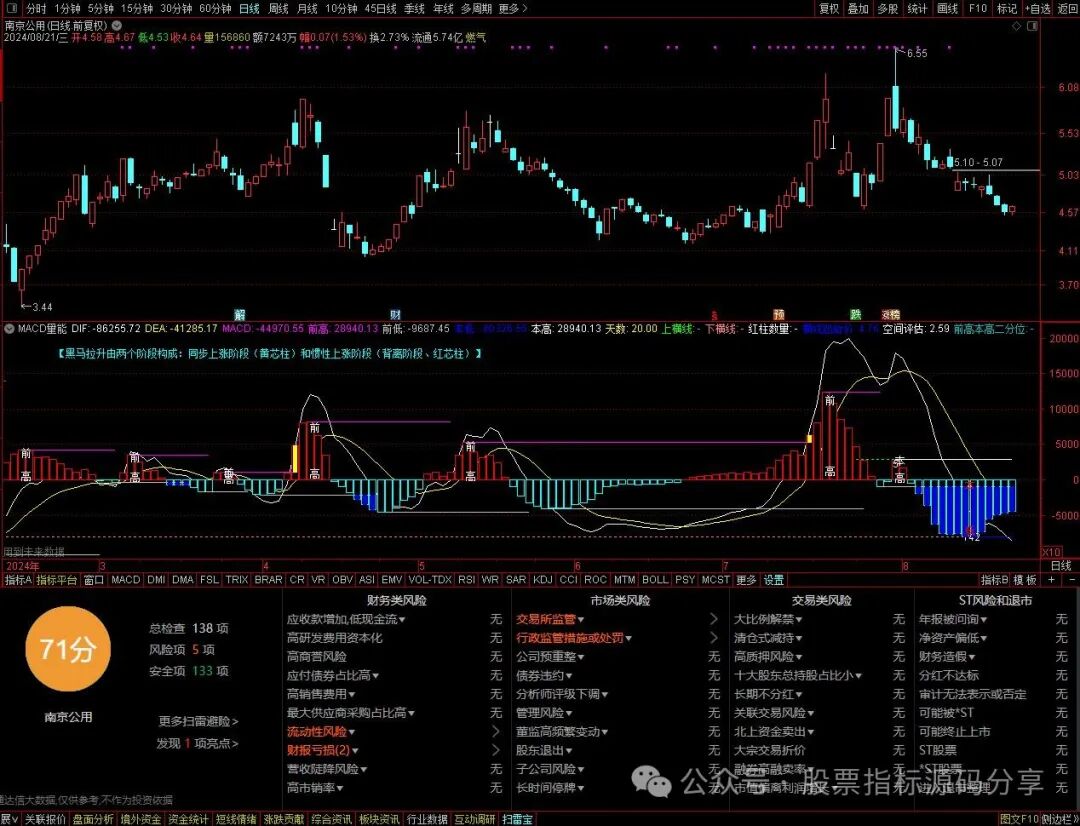Image resolution: width=1080 pixels, height=826 pixels.
Task: Expand the 财务造假 dropdown
Action: tap(971, 657)
